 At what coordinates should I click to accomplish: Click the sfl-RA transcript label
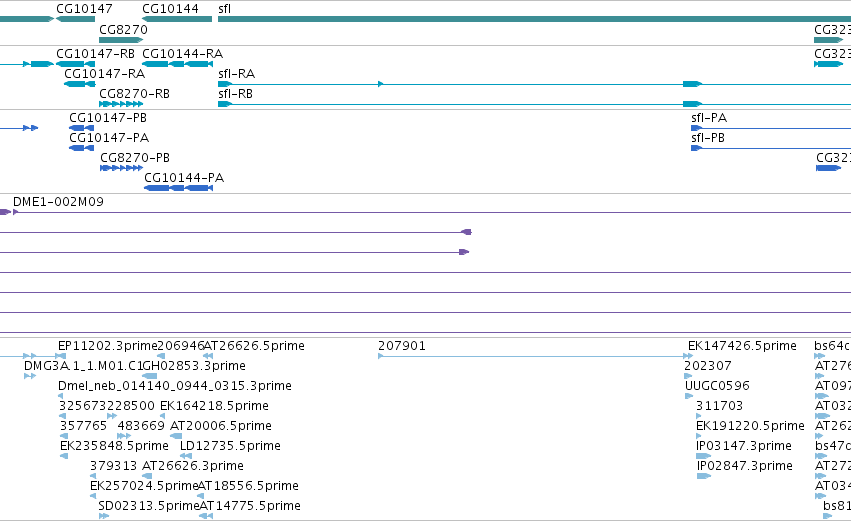pos(236,74)
